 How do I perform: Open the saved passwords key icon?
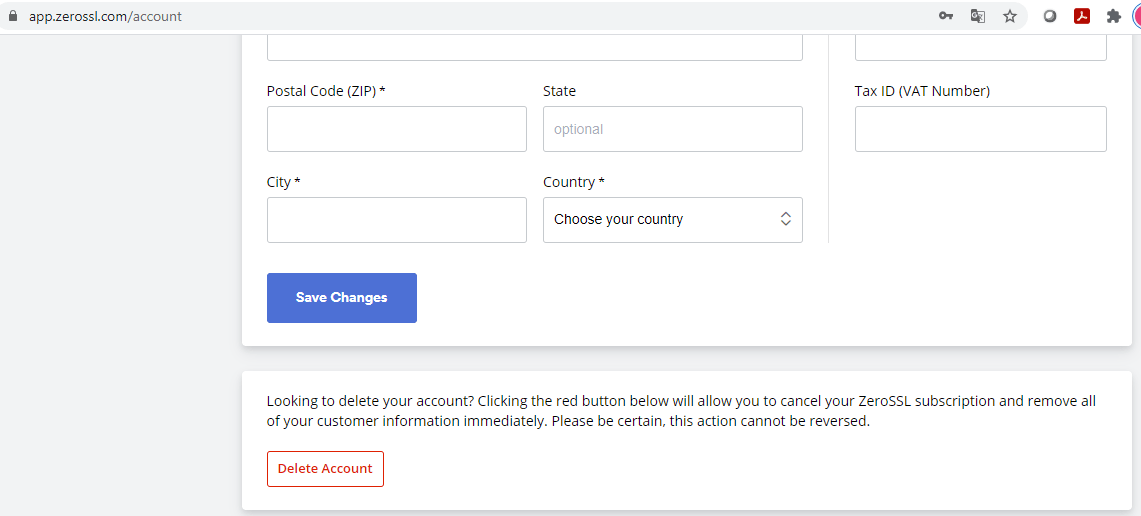tap(945, 16)
